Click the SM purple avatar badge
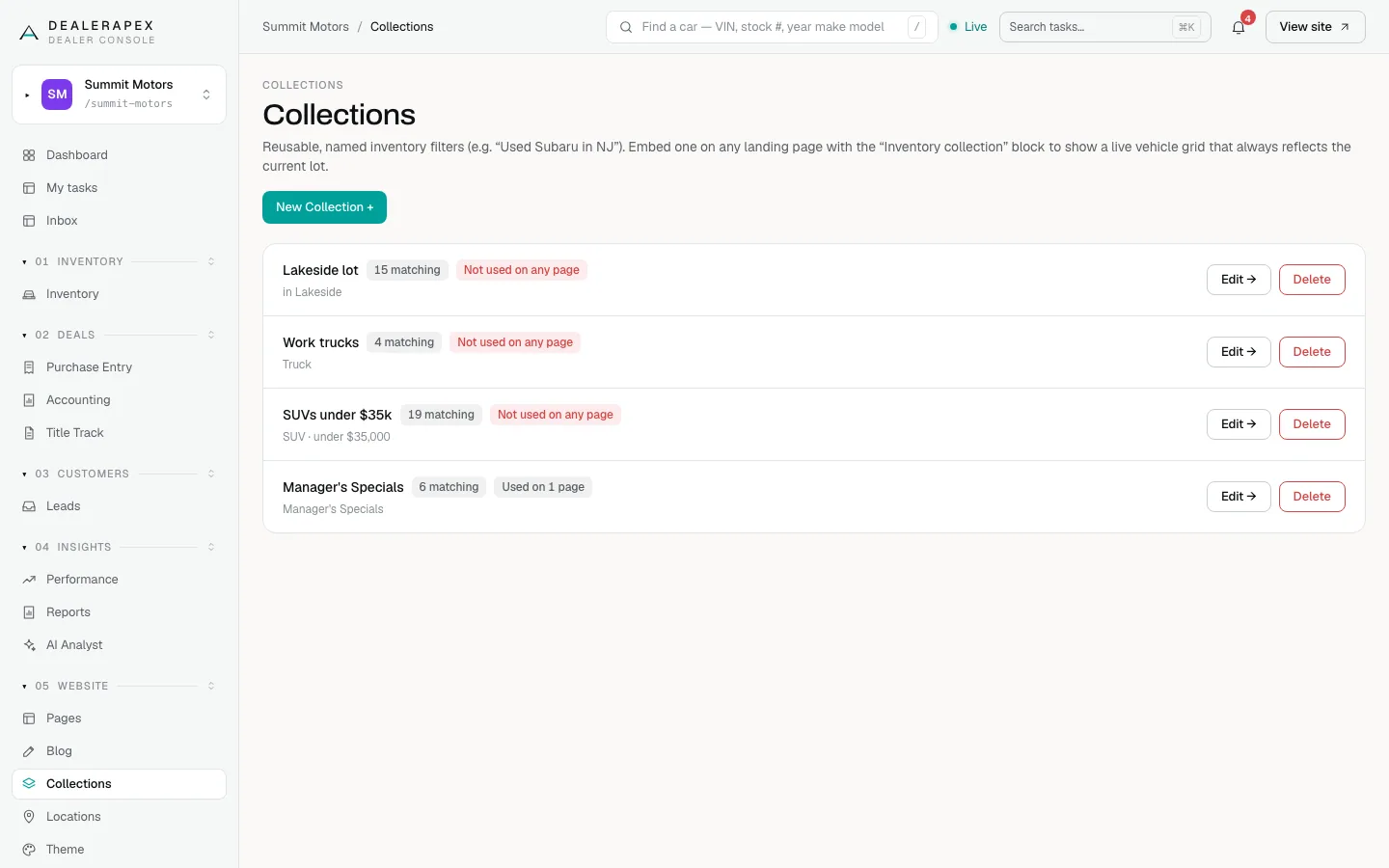Screen dimensions: 1389x868 [58, 95]
